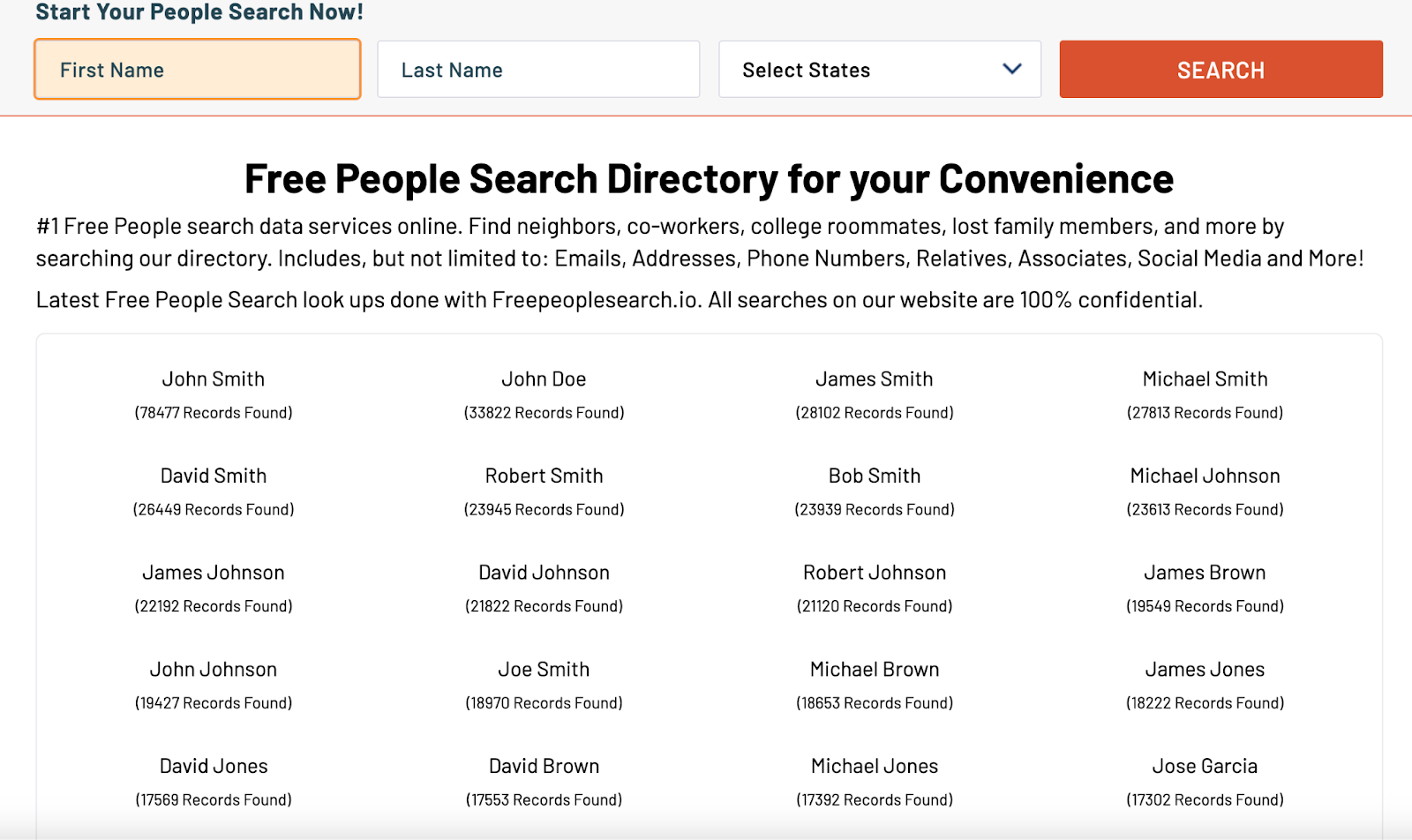Viewport: 1412px width, 840px height.
Task: Click the Robert Johnson name link
Action: coord(874,573)
